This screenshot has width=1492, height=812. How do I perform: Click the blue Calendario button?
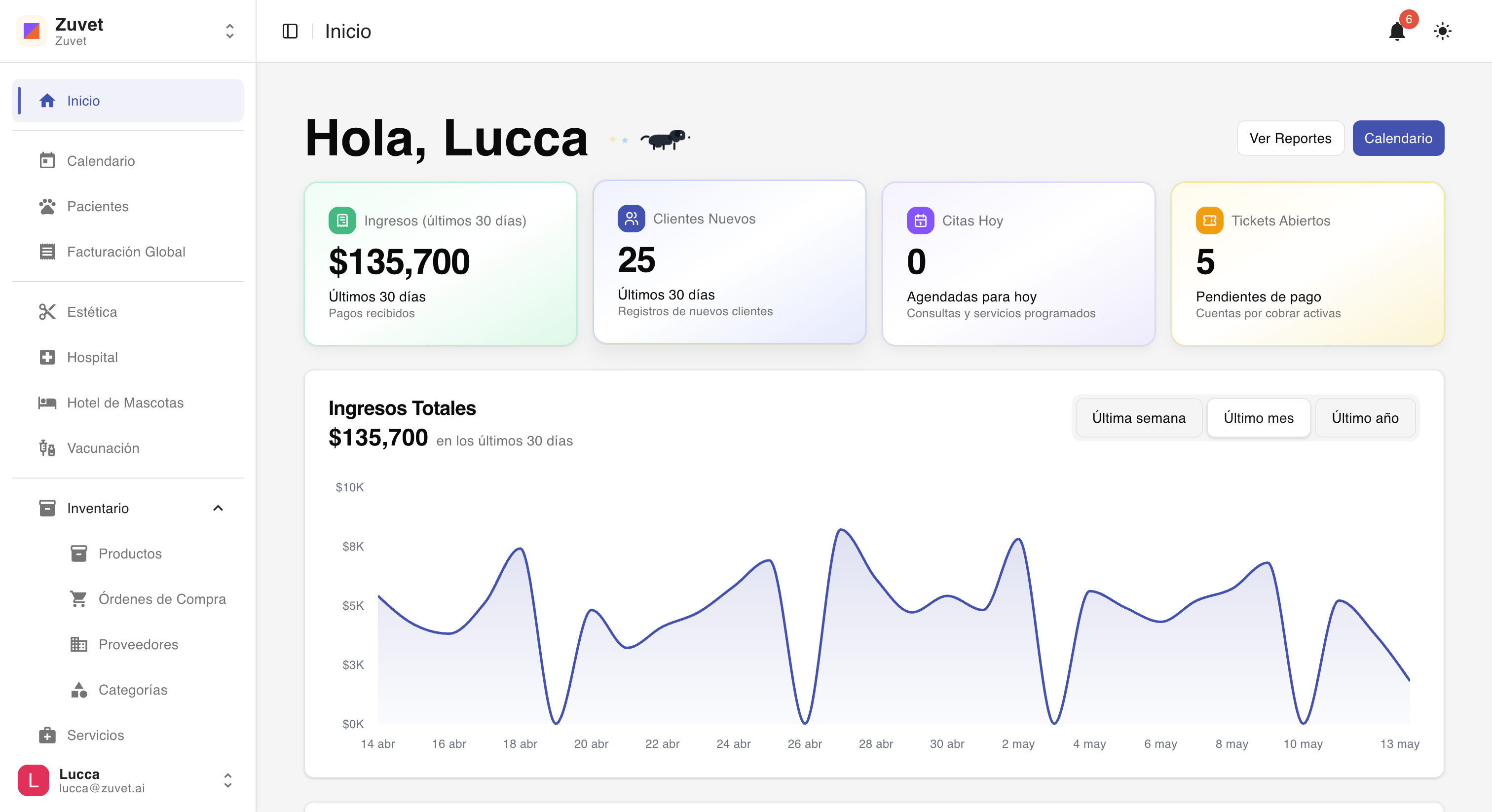pyautogui.click(x=1398, y=138)
